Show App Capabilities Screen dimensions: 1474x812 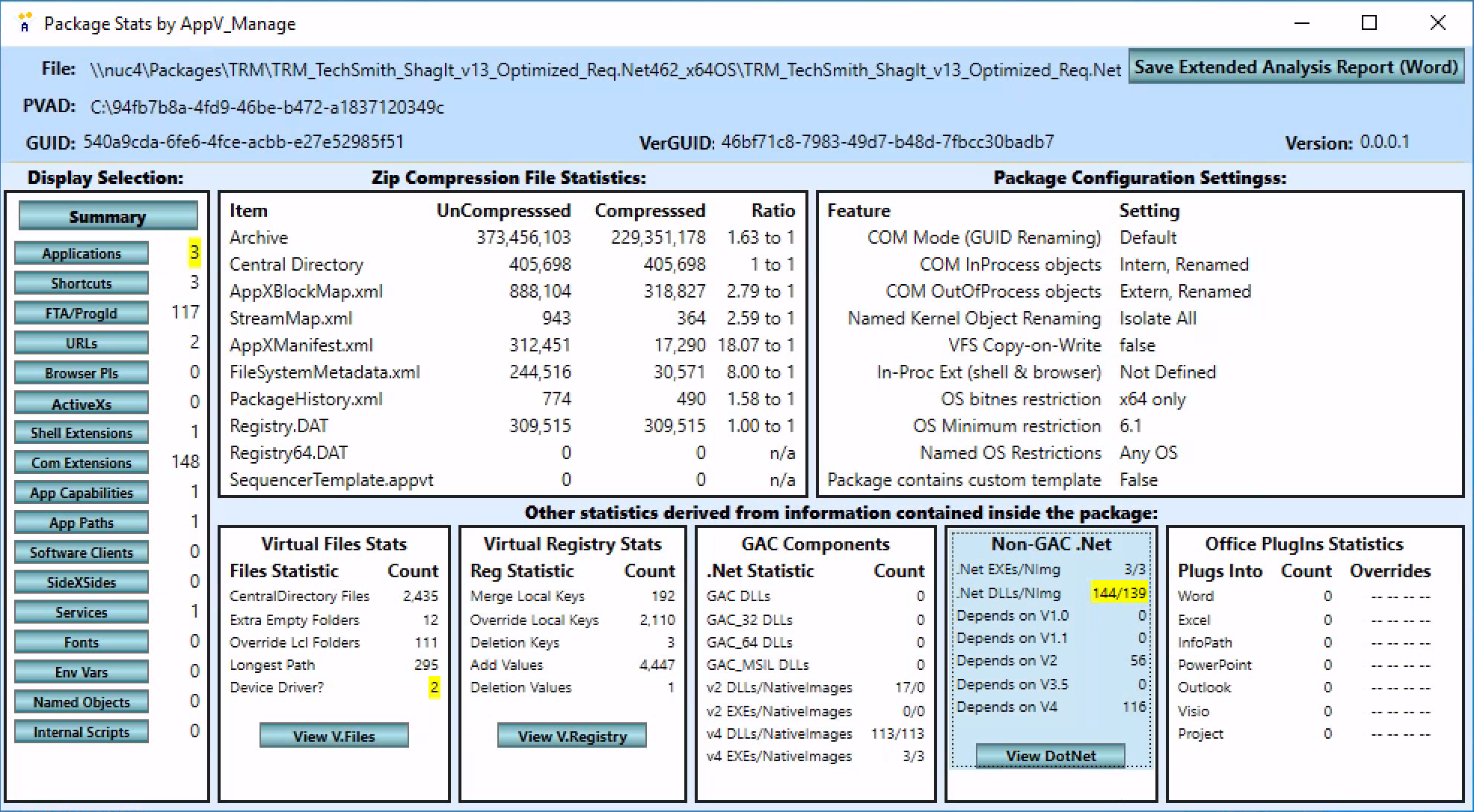pyautogui.click(x=82, y=493)
